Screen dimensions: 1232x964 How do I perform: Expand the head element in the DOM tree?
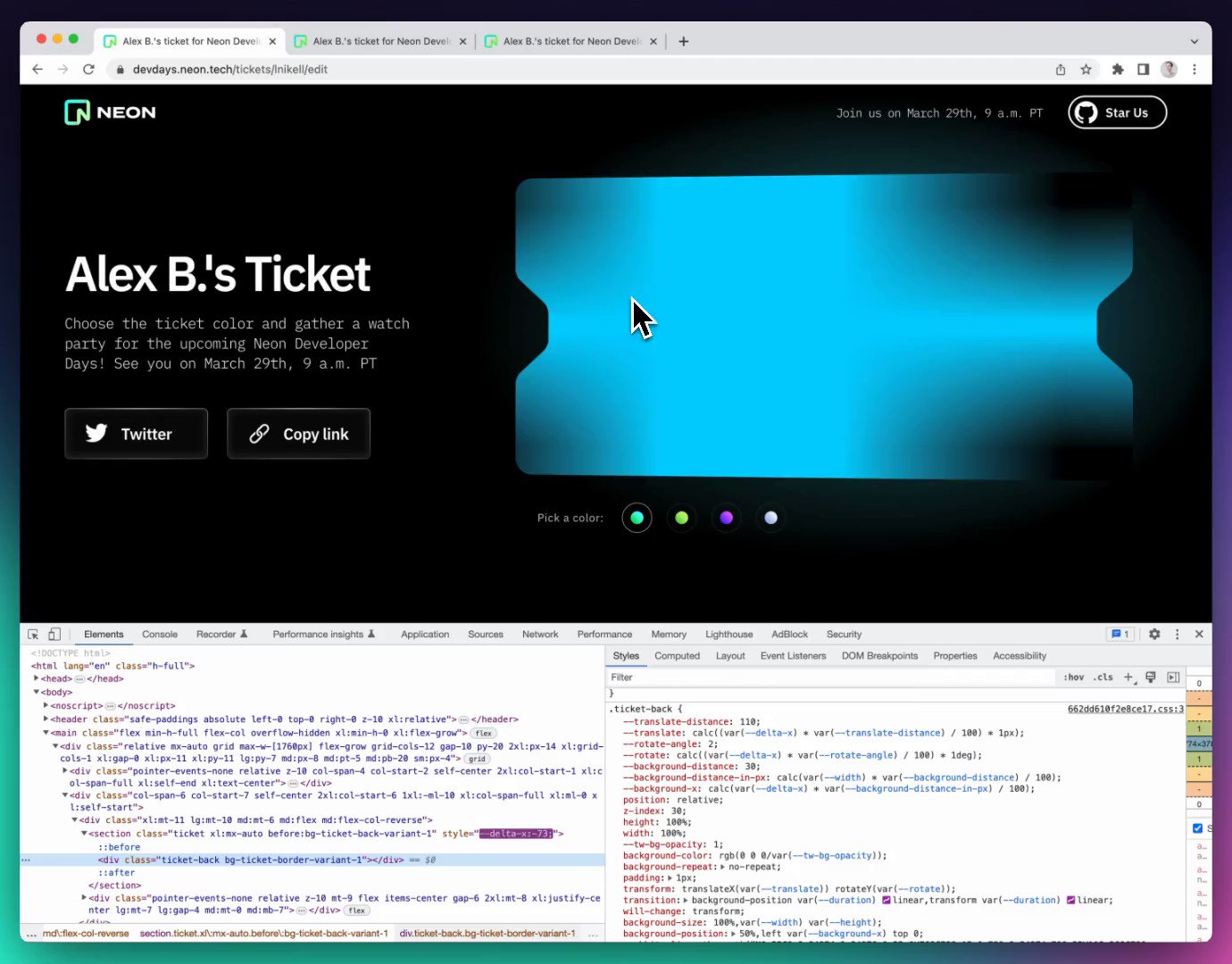click(37, 678)
